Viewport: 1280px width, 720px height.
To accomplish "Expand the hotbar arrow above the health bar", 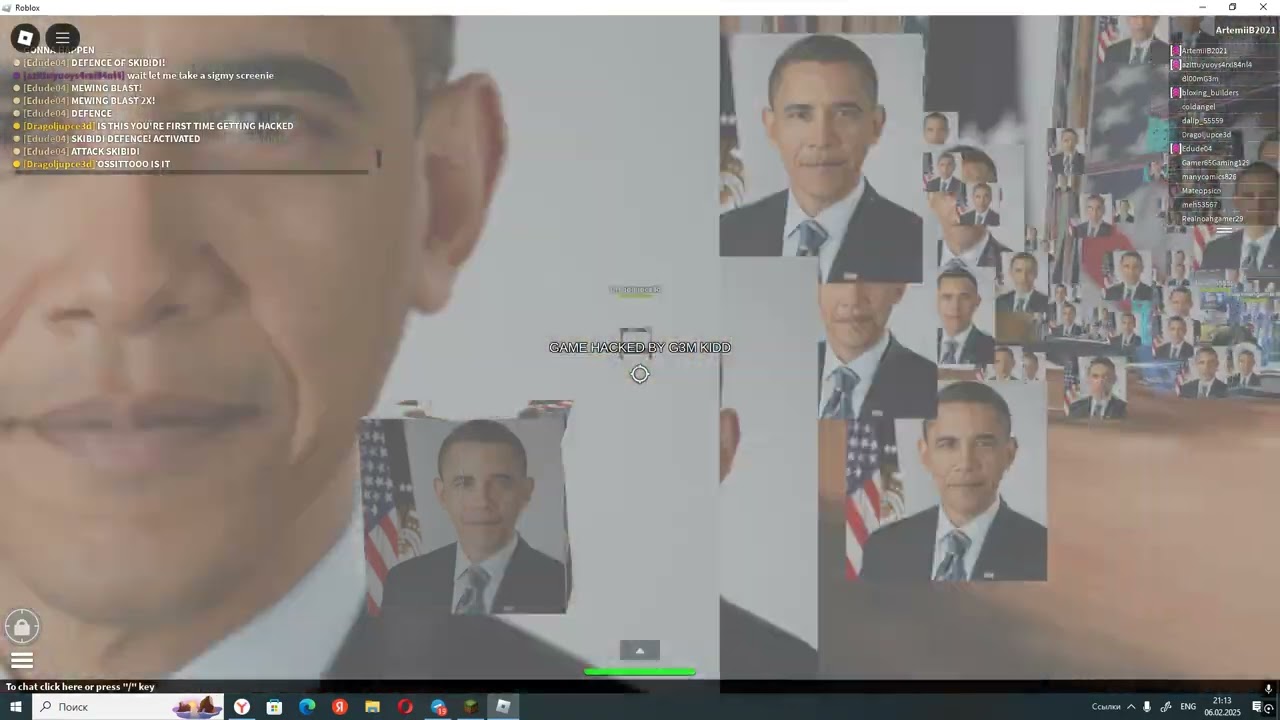I will point(640,651).
